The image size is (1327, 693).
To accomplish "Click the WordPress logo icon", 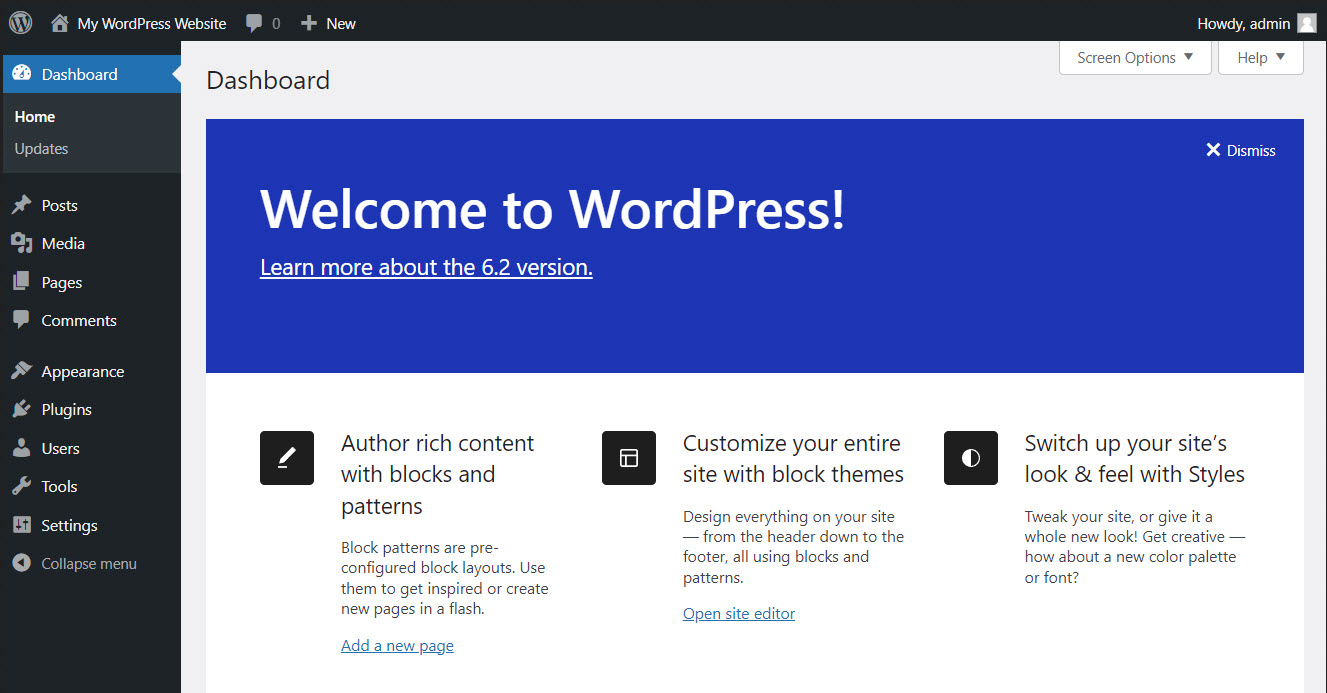I will click(21, 22).
